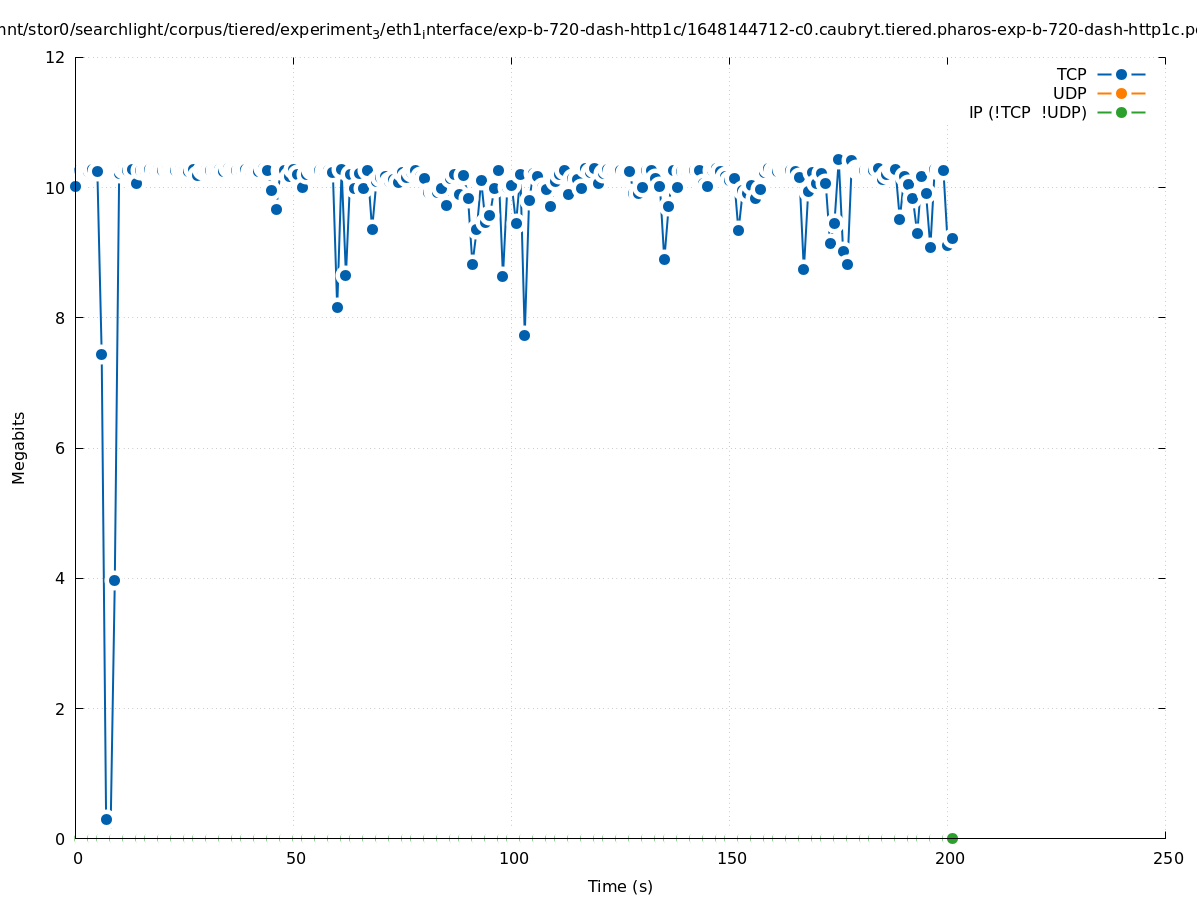Select the UDP legend label text

1069,93
